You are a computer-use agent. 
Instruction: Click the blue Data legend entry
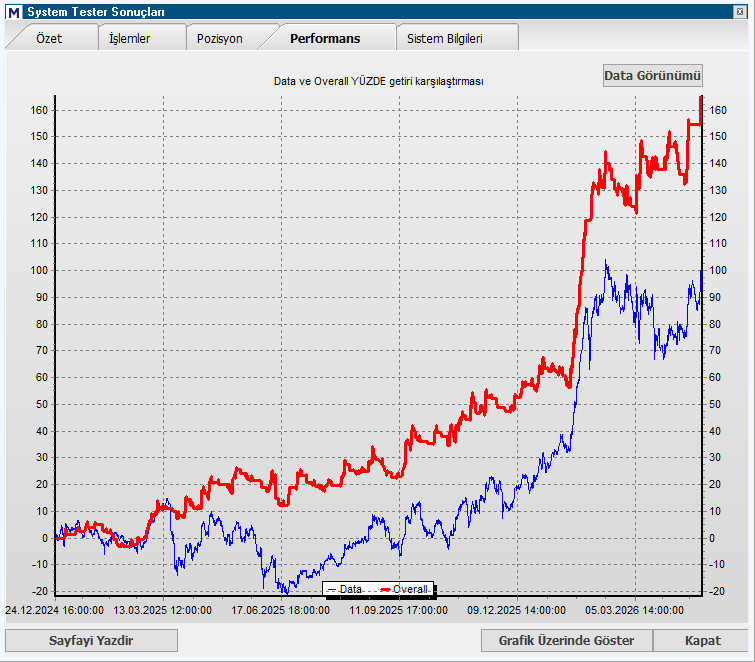(x=345, y=589)
